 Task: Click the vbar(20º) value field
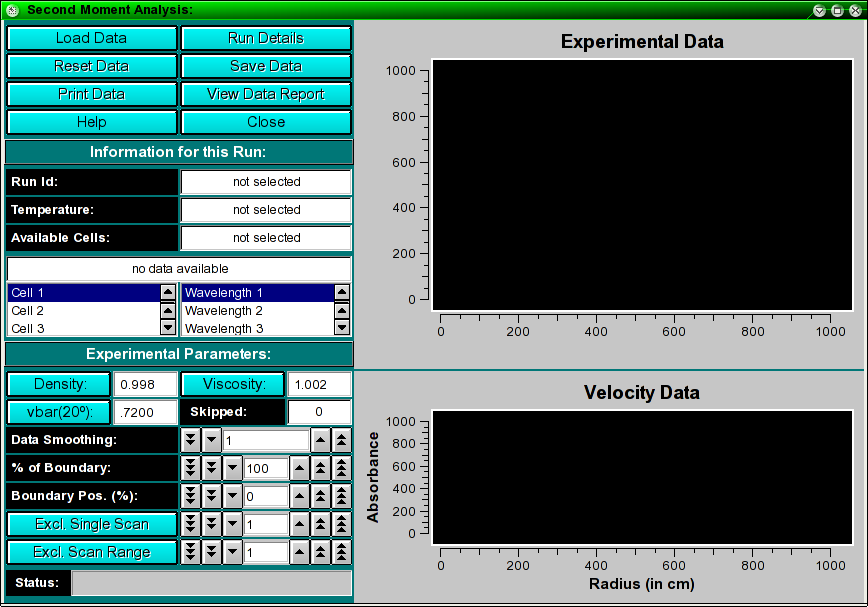(x=145, y=412)
